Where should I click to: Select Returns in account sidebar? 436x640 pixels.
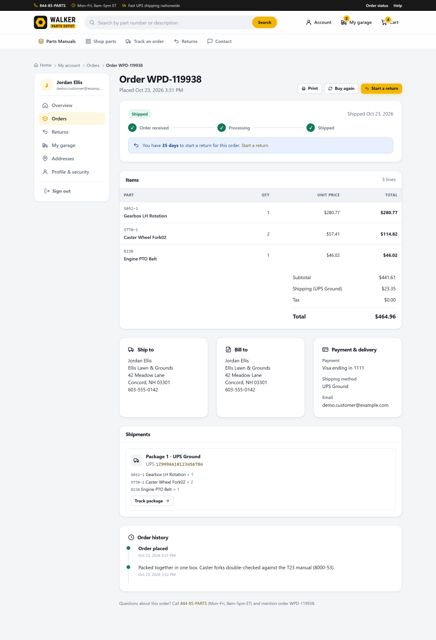point(72,132)
